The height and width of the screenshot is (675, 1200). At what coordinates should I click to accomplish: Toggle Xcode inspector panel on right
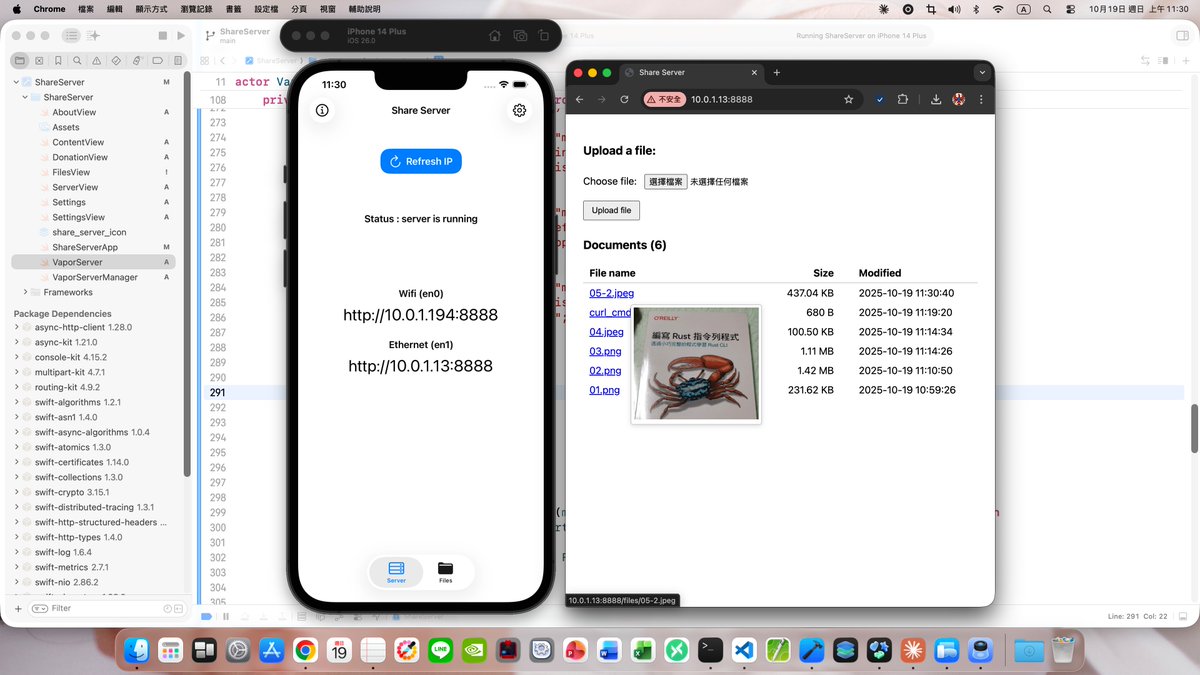[1182, 35]
